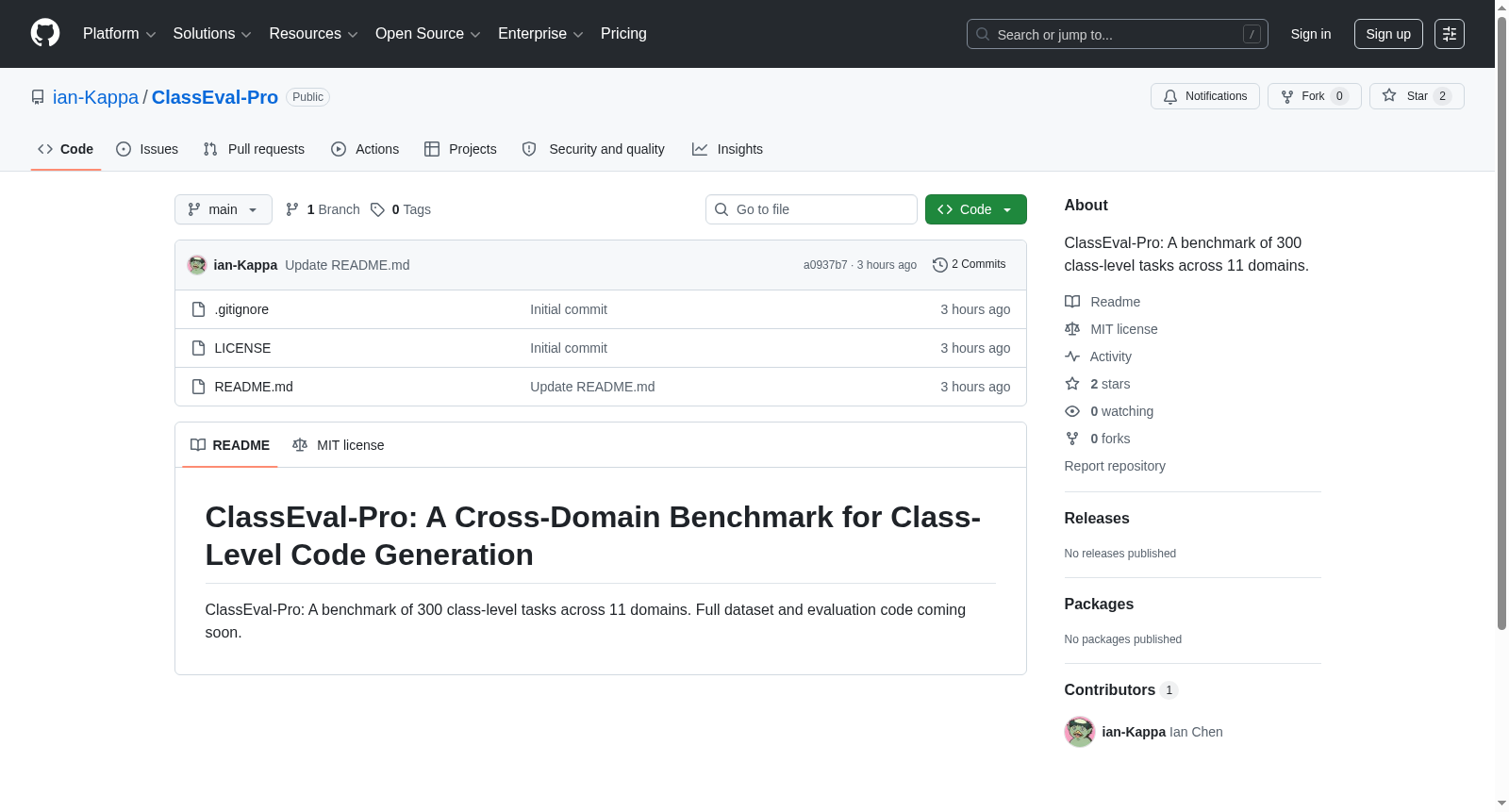Expand the Platform menu

[x=120, y=34]
